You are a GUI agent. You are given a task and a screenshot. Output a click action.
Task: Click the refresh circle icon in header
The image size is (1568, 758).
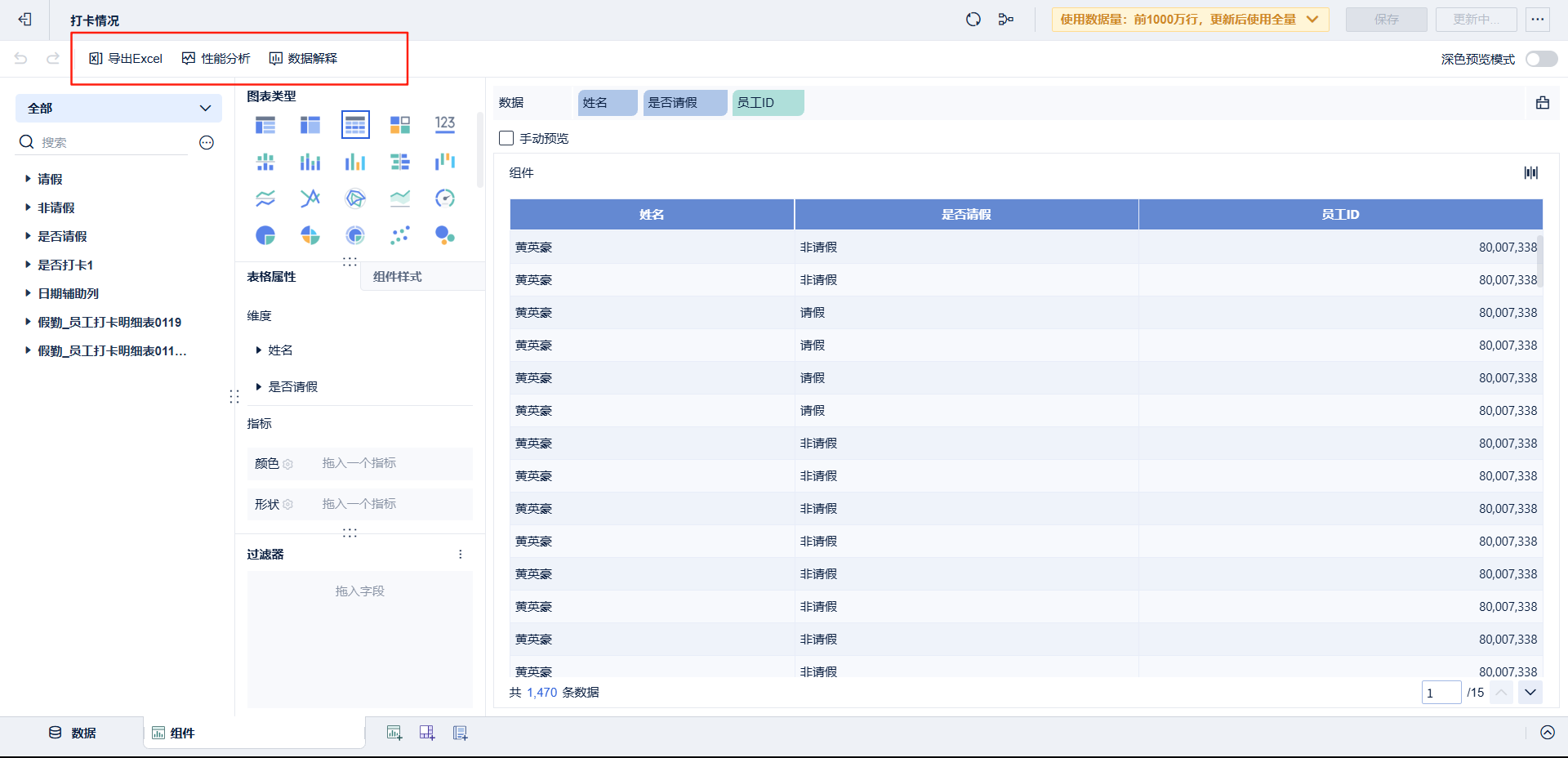click(x=973, y=20)
